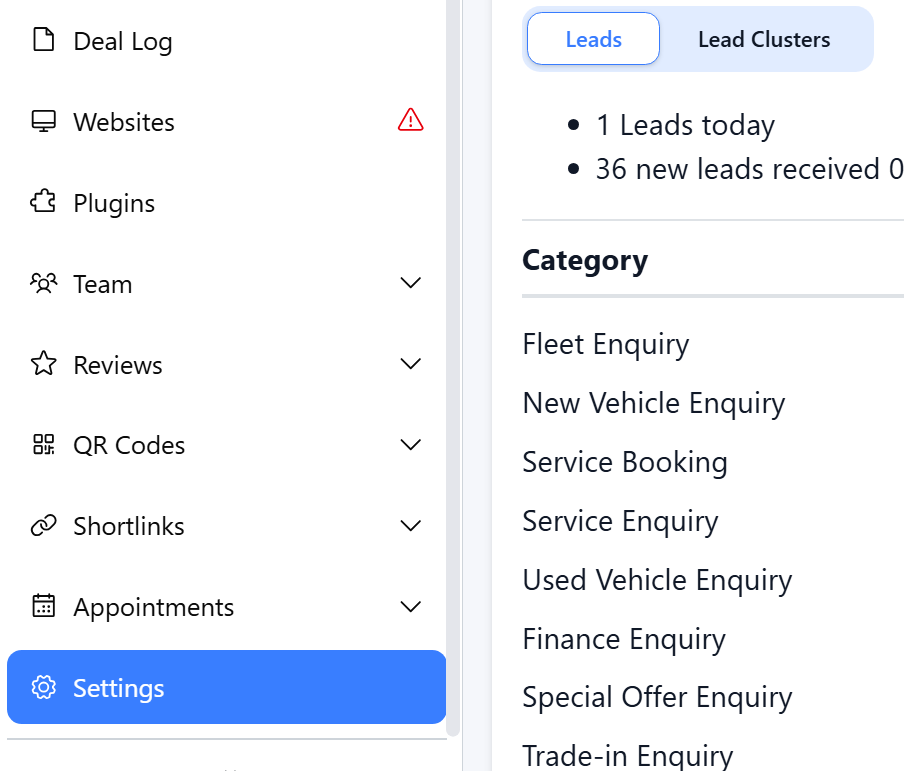Open the Fleet Enquiry category

pos(605,345)
